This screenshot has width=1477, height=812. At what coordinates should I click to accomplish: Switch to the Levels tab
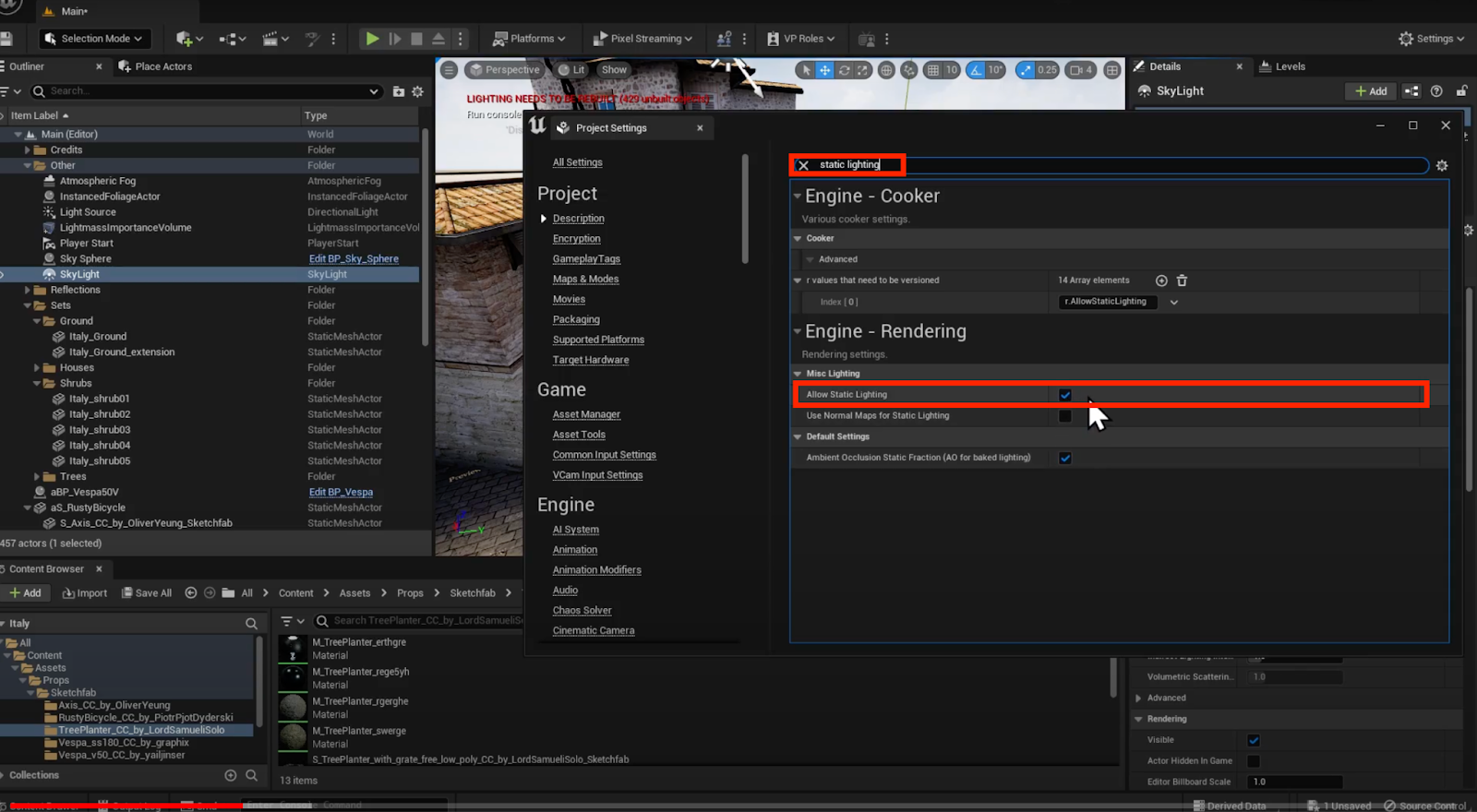(x=1289, y=66)
